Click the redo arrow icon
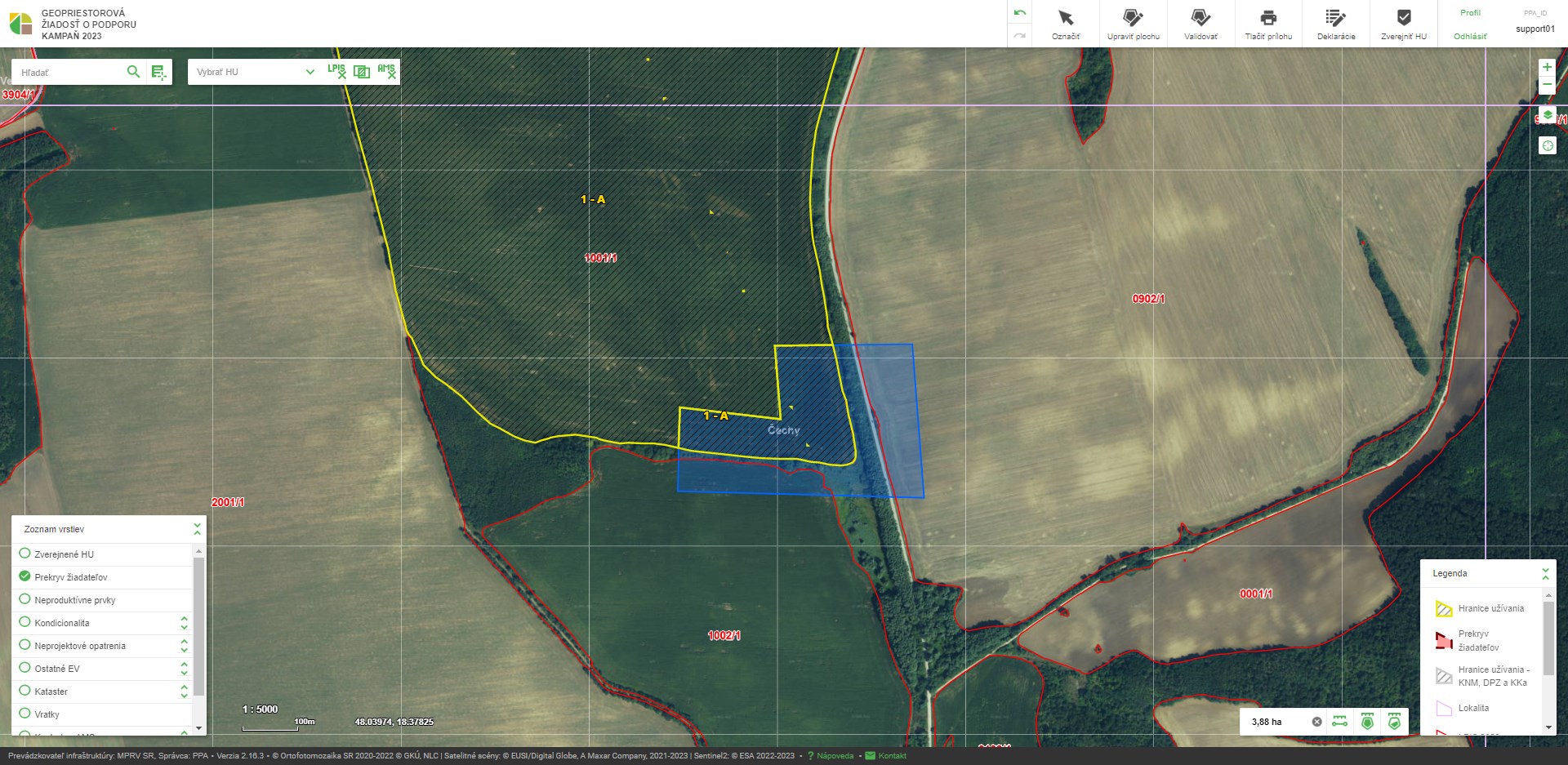The image size is (1568, 765). click(1020, 35)
